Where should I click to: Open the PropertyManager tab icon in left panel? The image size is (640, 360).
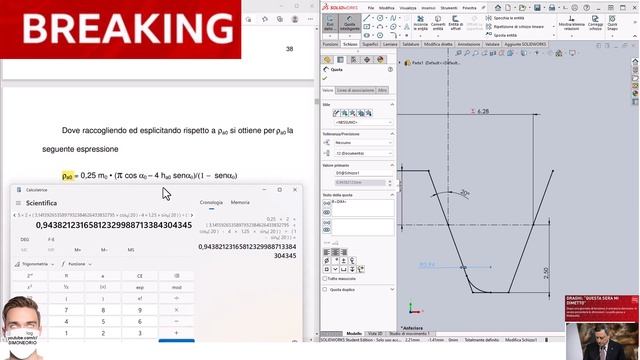click(340, 60)
